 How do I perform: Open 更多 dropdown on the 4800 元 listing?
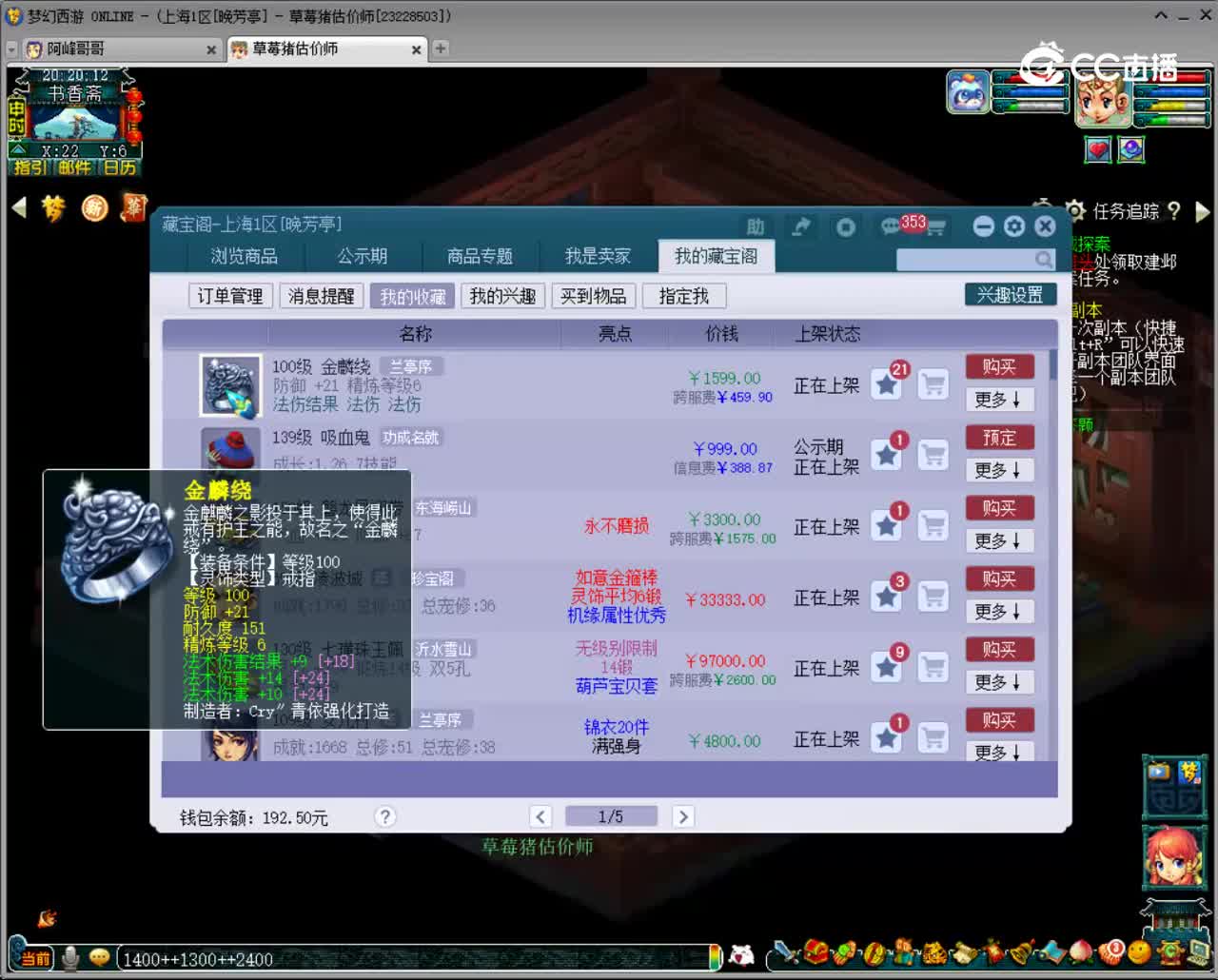point(999,752)
